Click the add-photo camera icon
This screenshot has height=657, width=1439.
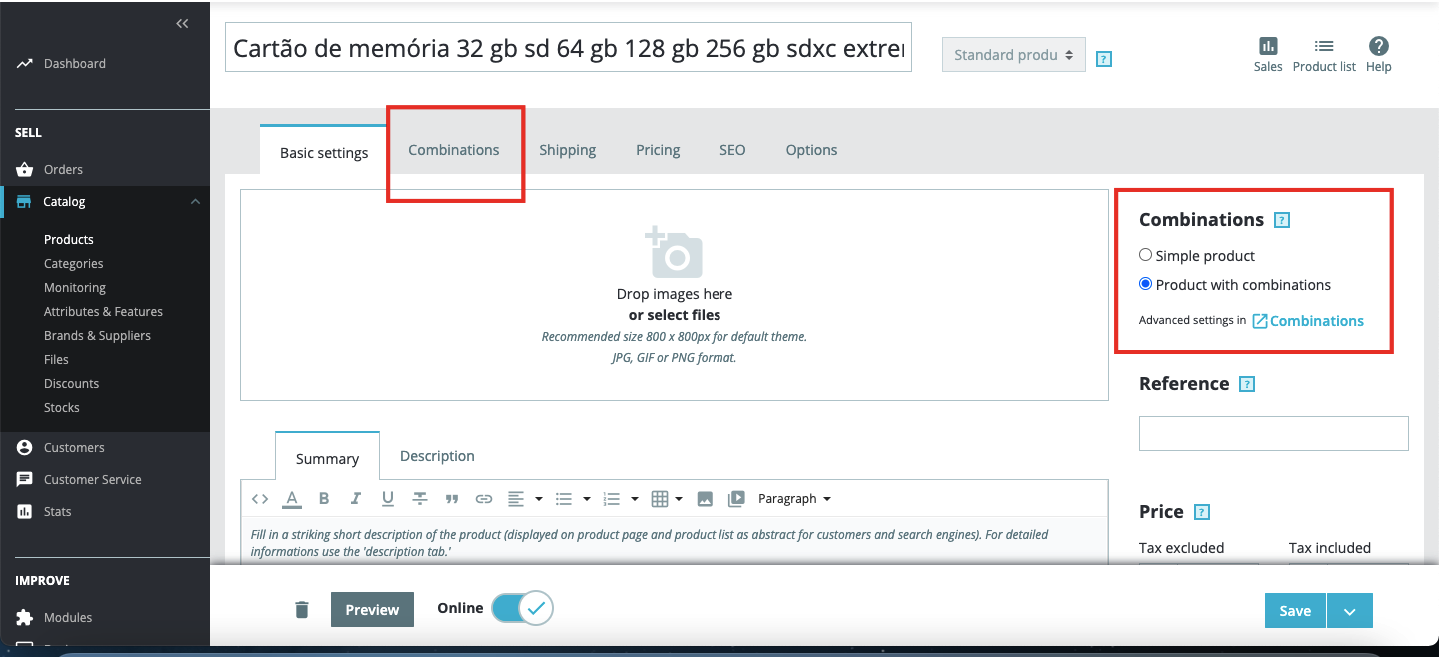point(674,252)
